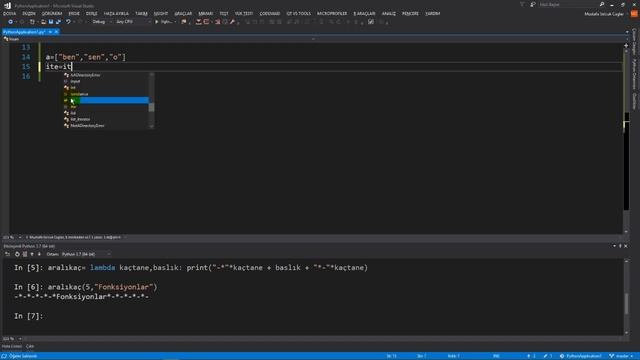Click the PythonApplication1 repository status item
The height and width of the screenshot is (360, 640).
581,356
